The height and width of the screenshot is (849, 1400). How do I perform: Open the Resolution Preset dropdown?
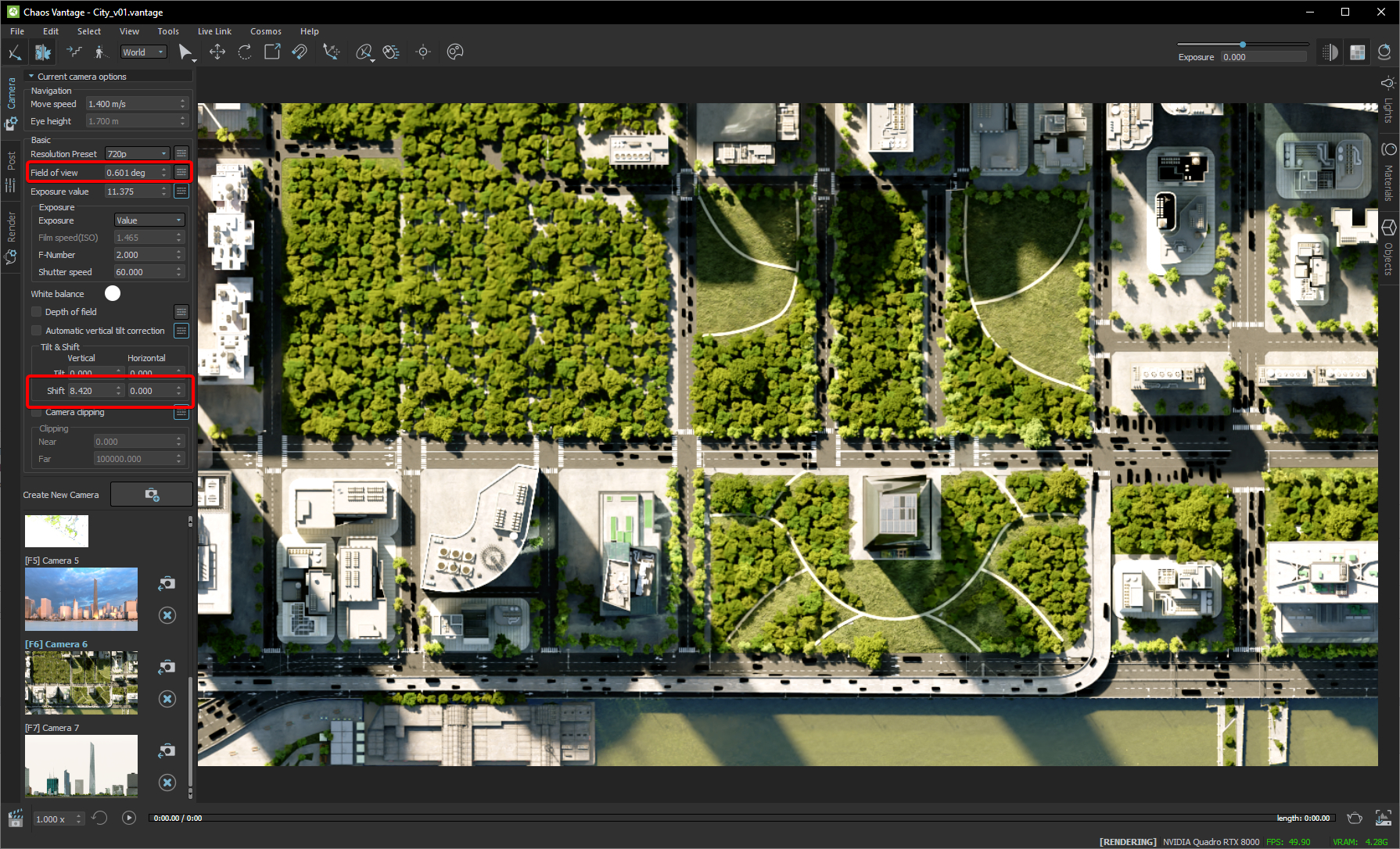[138, 154]
